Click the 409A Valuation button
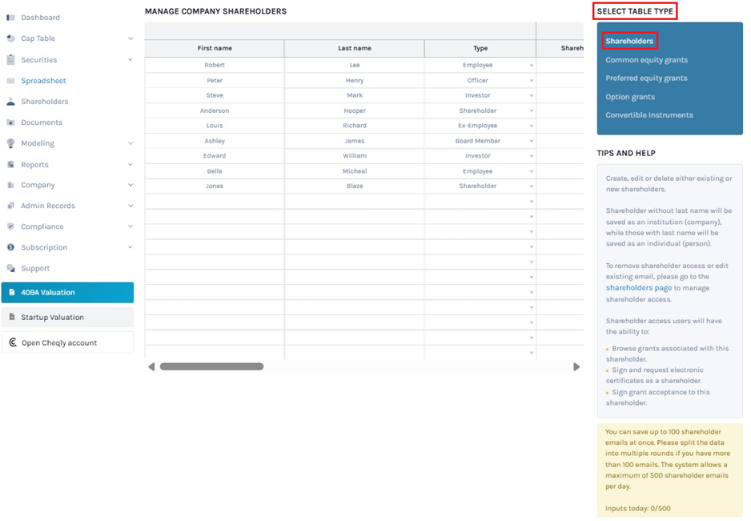 [68, 292]
